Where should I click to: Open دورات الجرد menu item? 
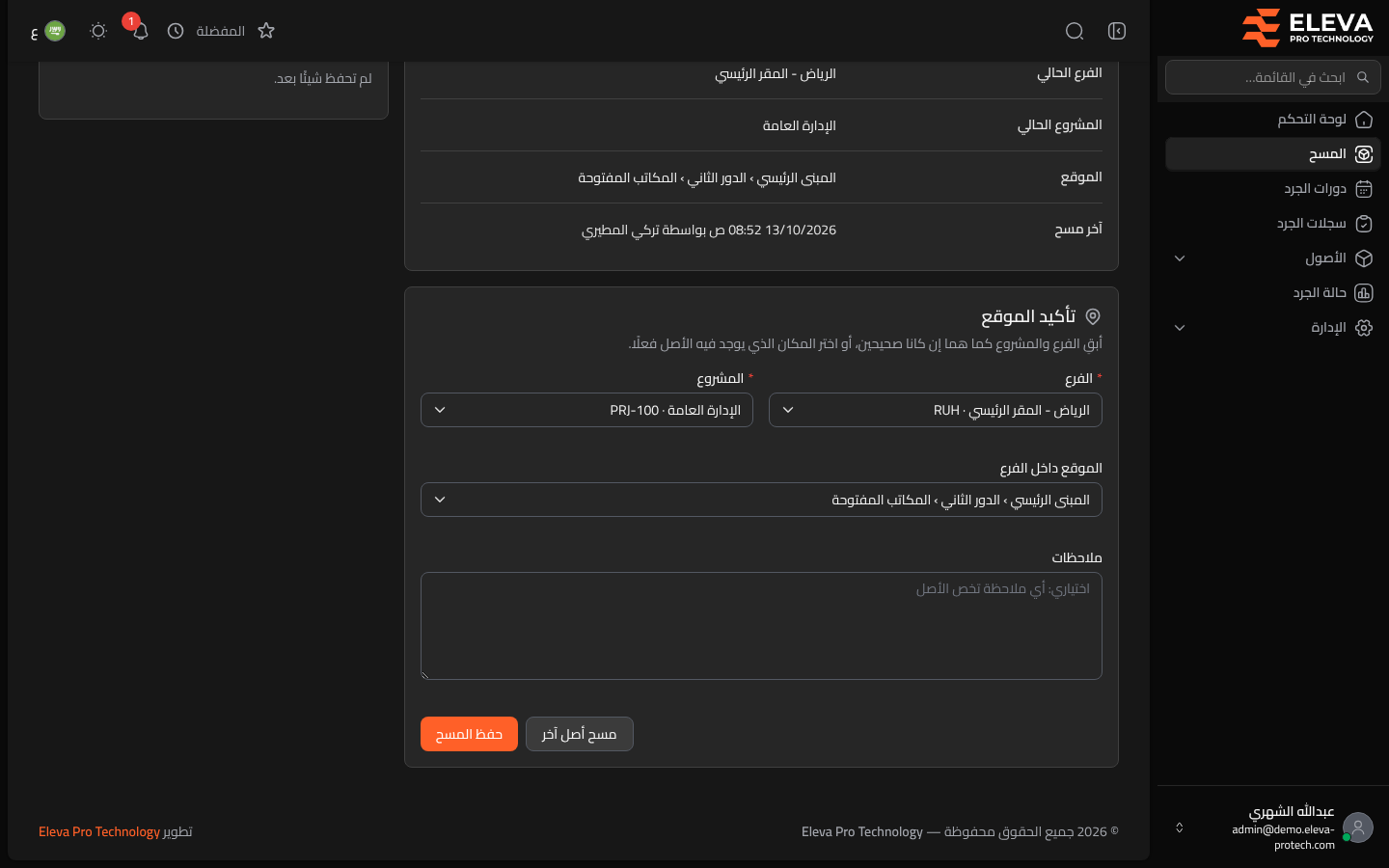coord(1273,189)
